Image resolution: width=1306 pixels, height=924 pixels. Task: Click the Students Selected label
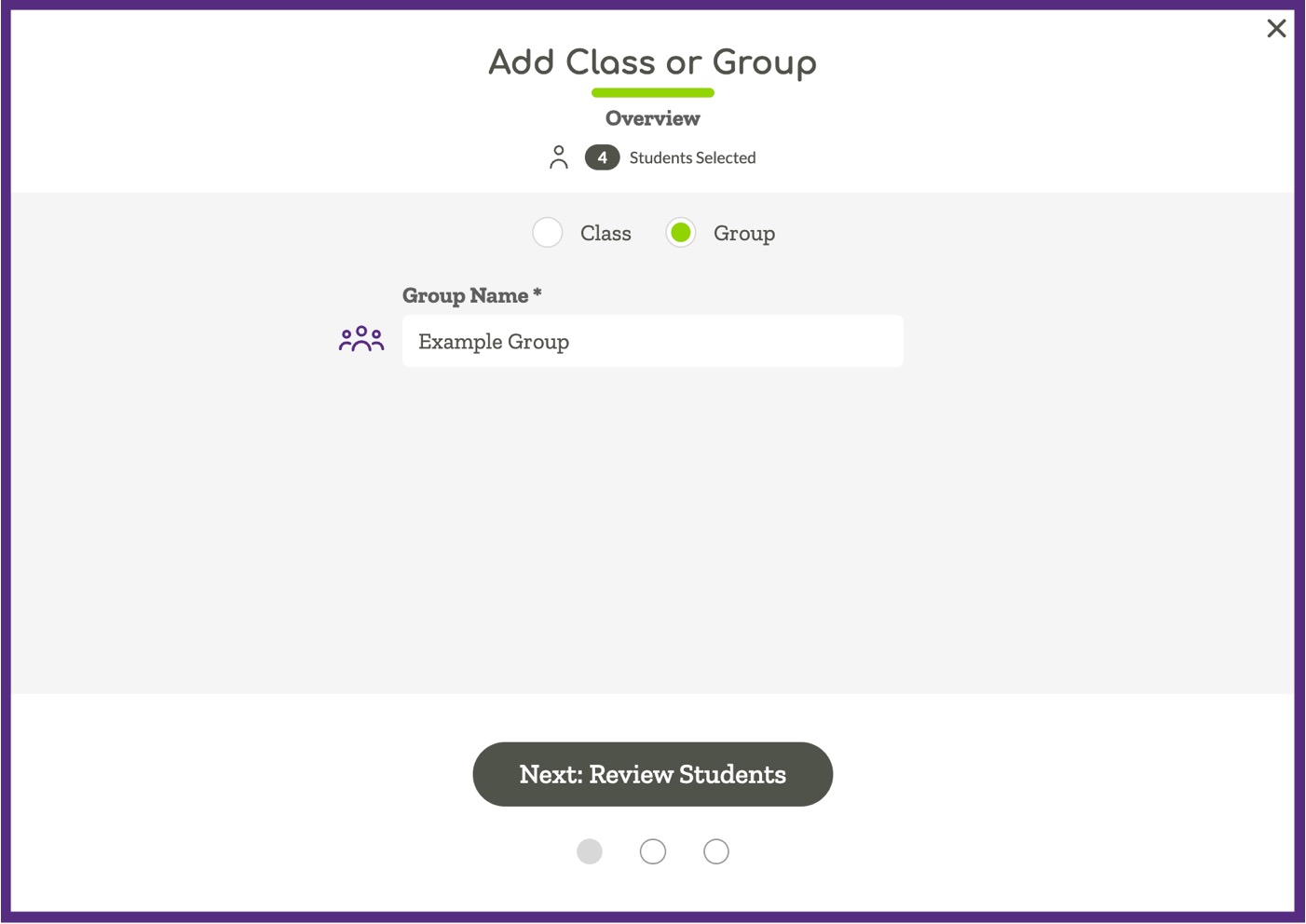coord(692,156)
